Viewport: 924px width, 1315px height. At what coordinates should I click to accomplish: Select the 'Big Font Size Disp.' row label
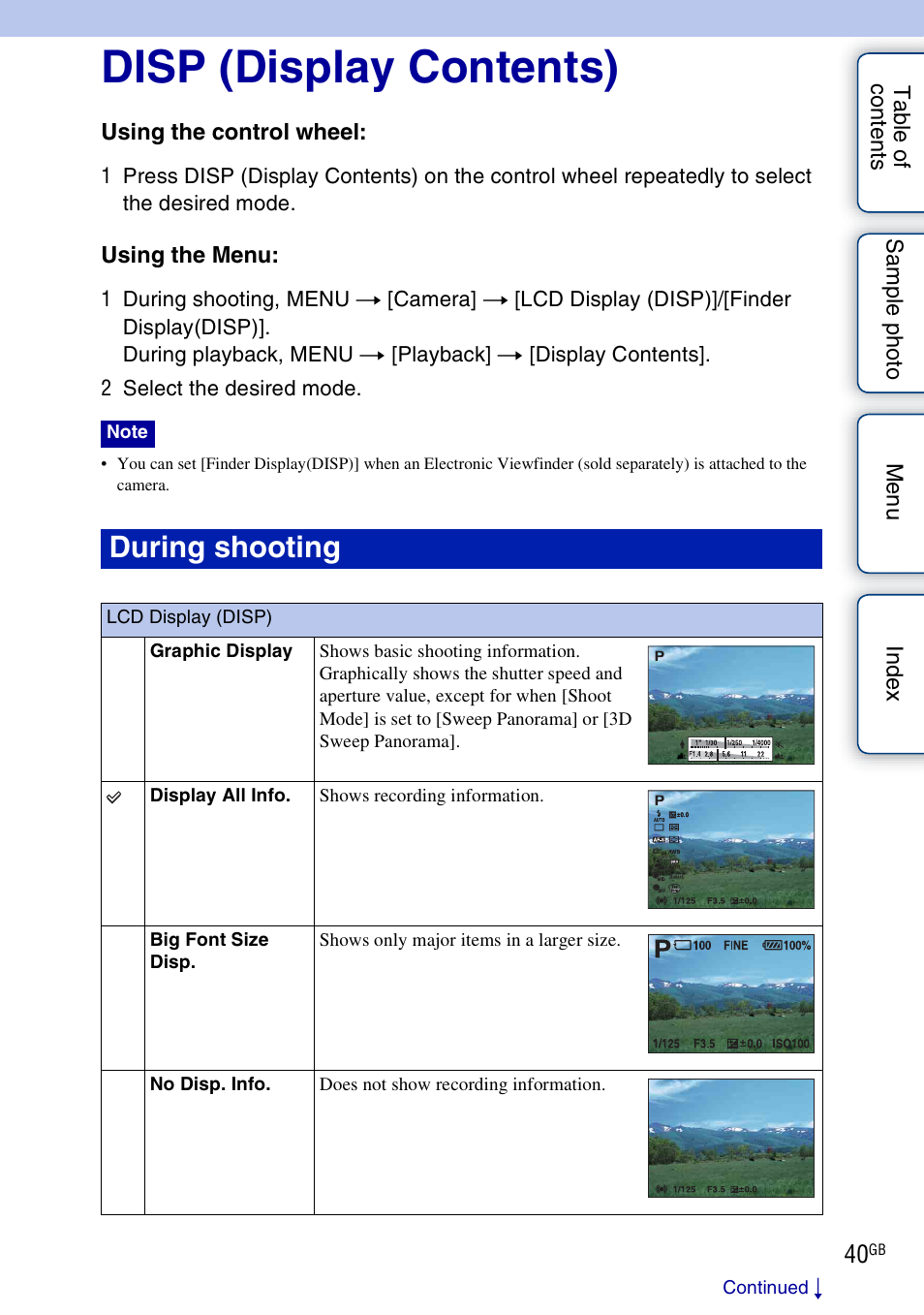pyautogui.click(x=209, y=951)
